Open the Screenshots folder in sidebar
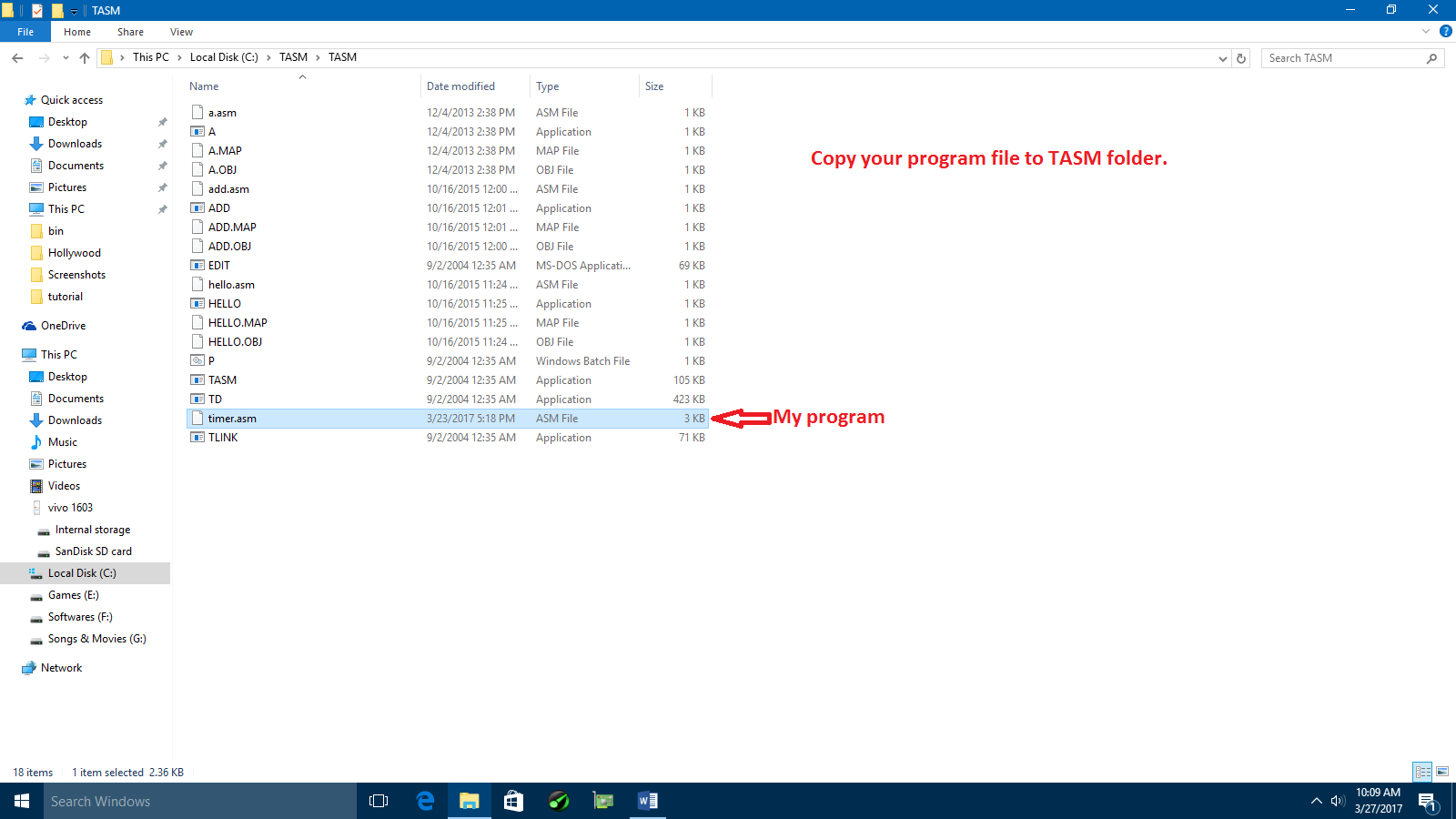Screen dimensions: 1456x819 pos(76,275)
